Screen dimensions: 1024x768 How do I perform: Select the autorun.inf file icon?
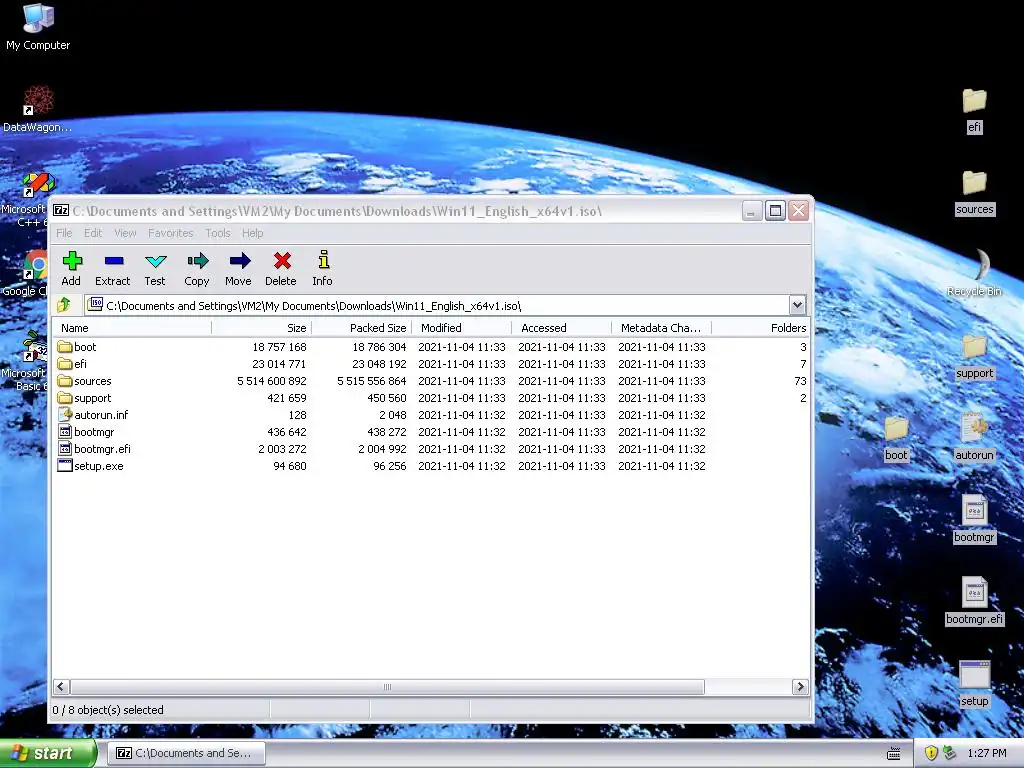pyautogui.click(x=65, y=415)
